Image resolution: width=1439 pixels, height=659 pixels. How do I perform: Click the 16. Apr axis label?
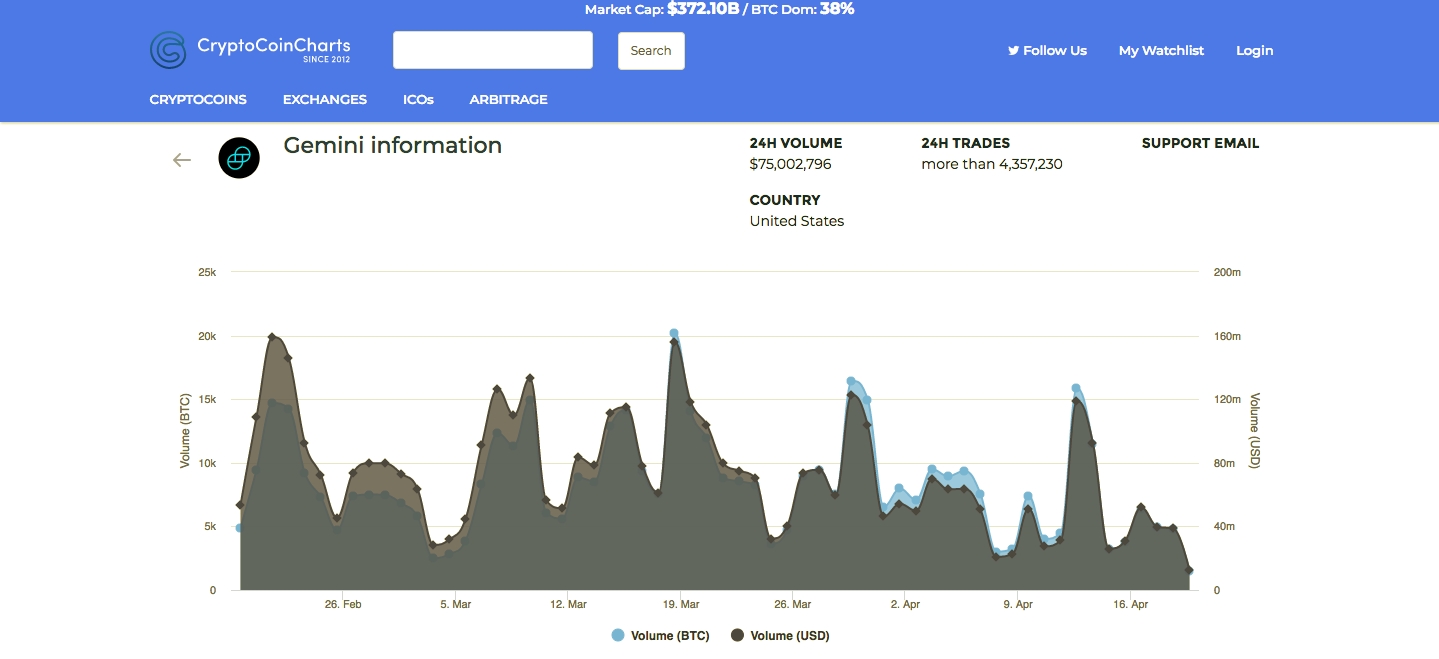click(x=1130, y=604)
